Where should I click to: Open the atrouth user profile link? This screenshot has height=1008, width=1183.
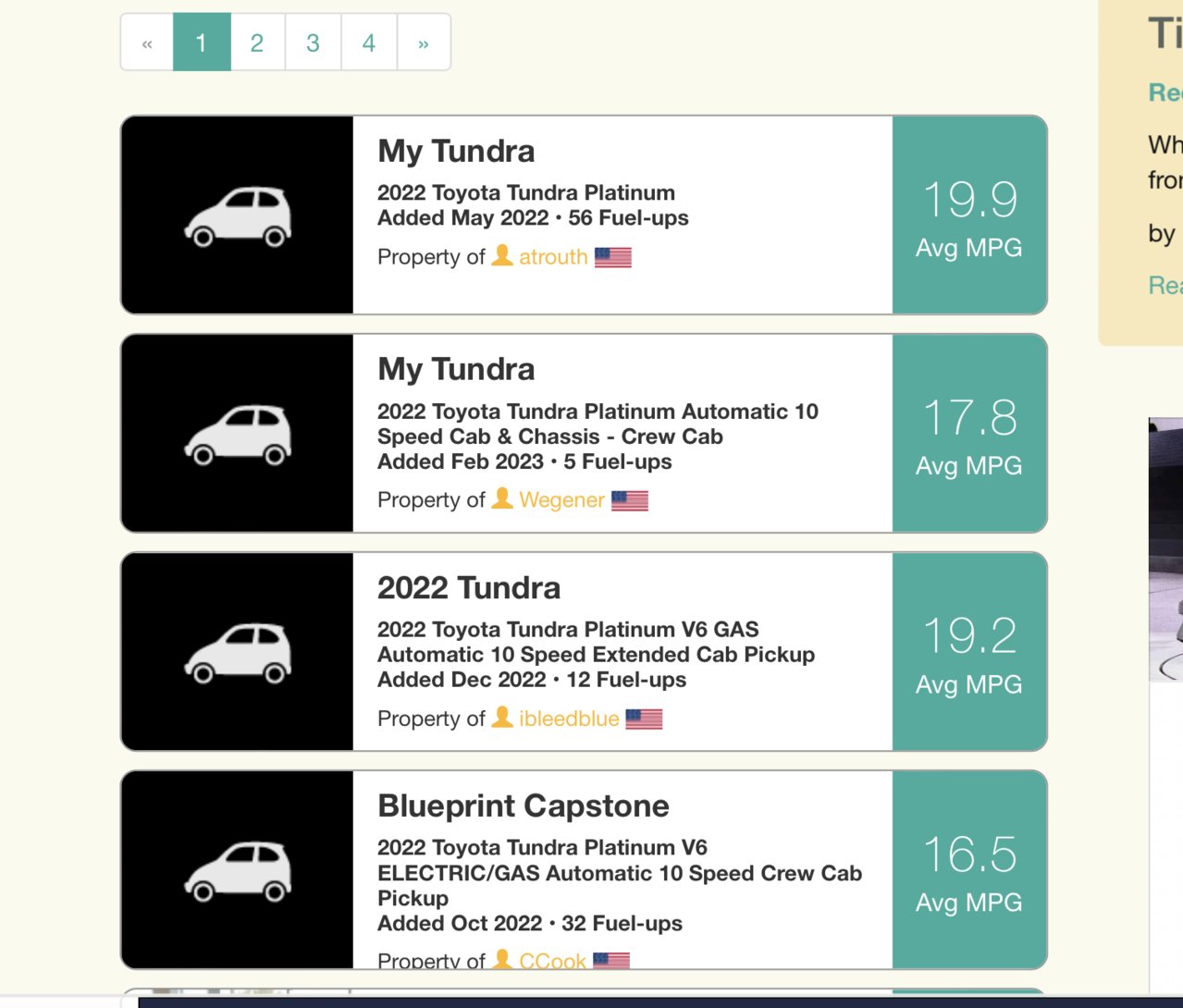[x=553, y=257]
